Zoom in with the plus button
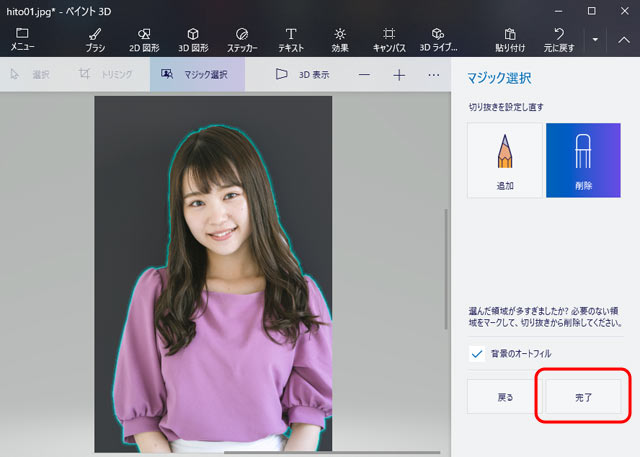Image resolution: width=640 pixels, height=457 pixels. (x=399, y=75)
